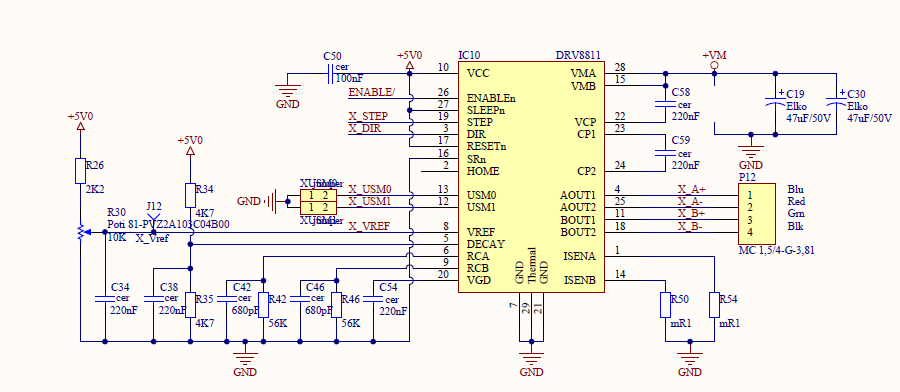Select the Blu wire color label
This screenshot has height=392, width=900.
pyautogui.click(x=796, y=189)
